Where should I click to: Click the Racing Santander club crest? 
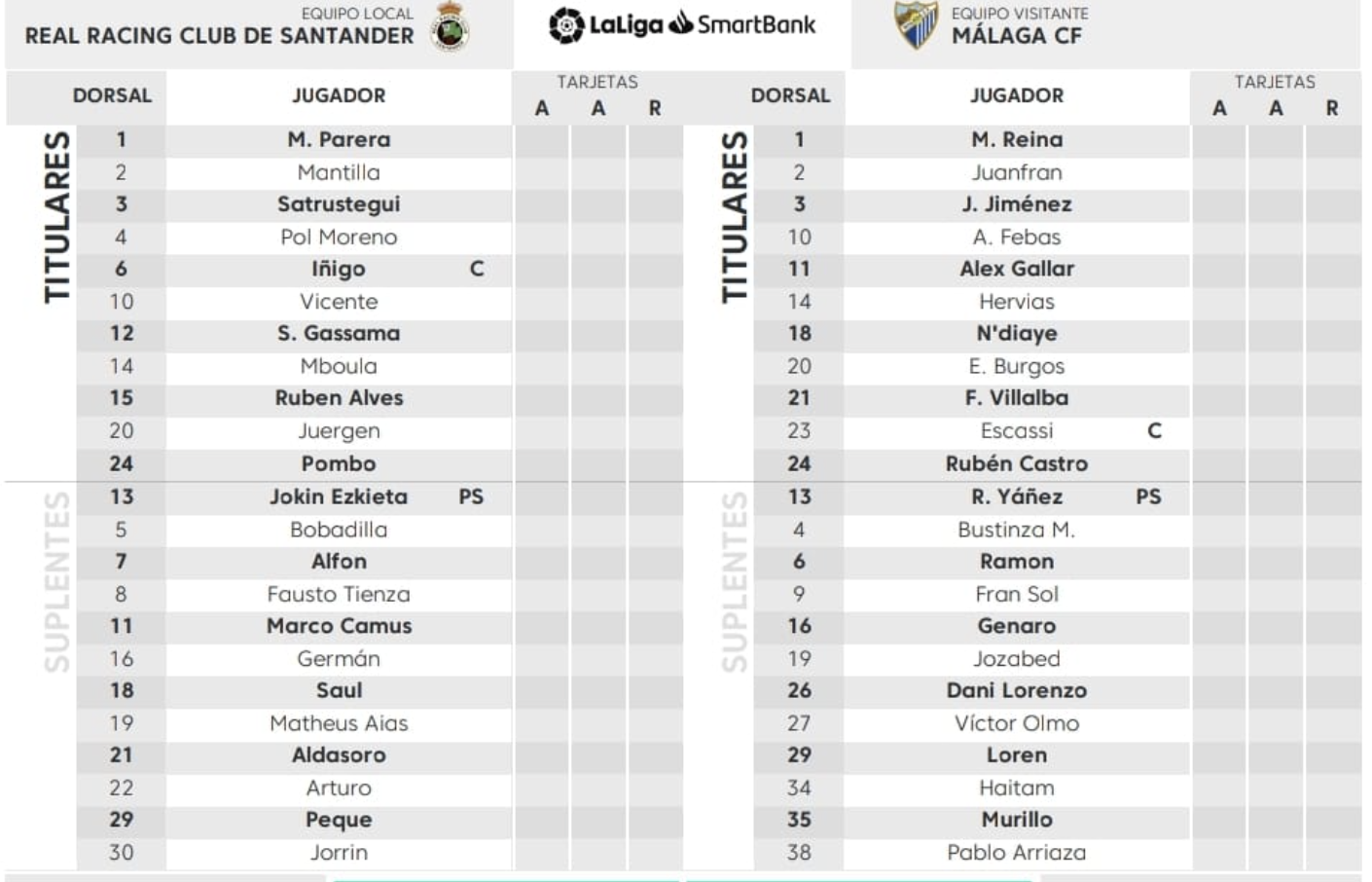tap(450, 26)
